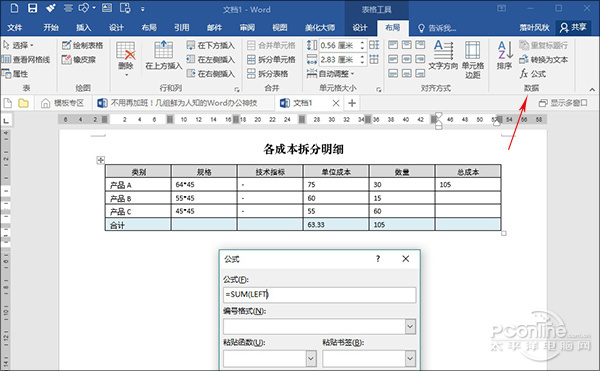Switch to the 审阅 Review tab
Image resolution: width=600 pixels, height=371 pixels.
[x=247, y=27]
